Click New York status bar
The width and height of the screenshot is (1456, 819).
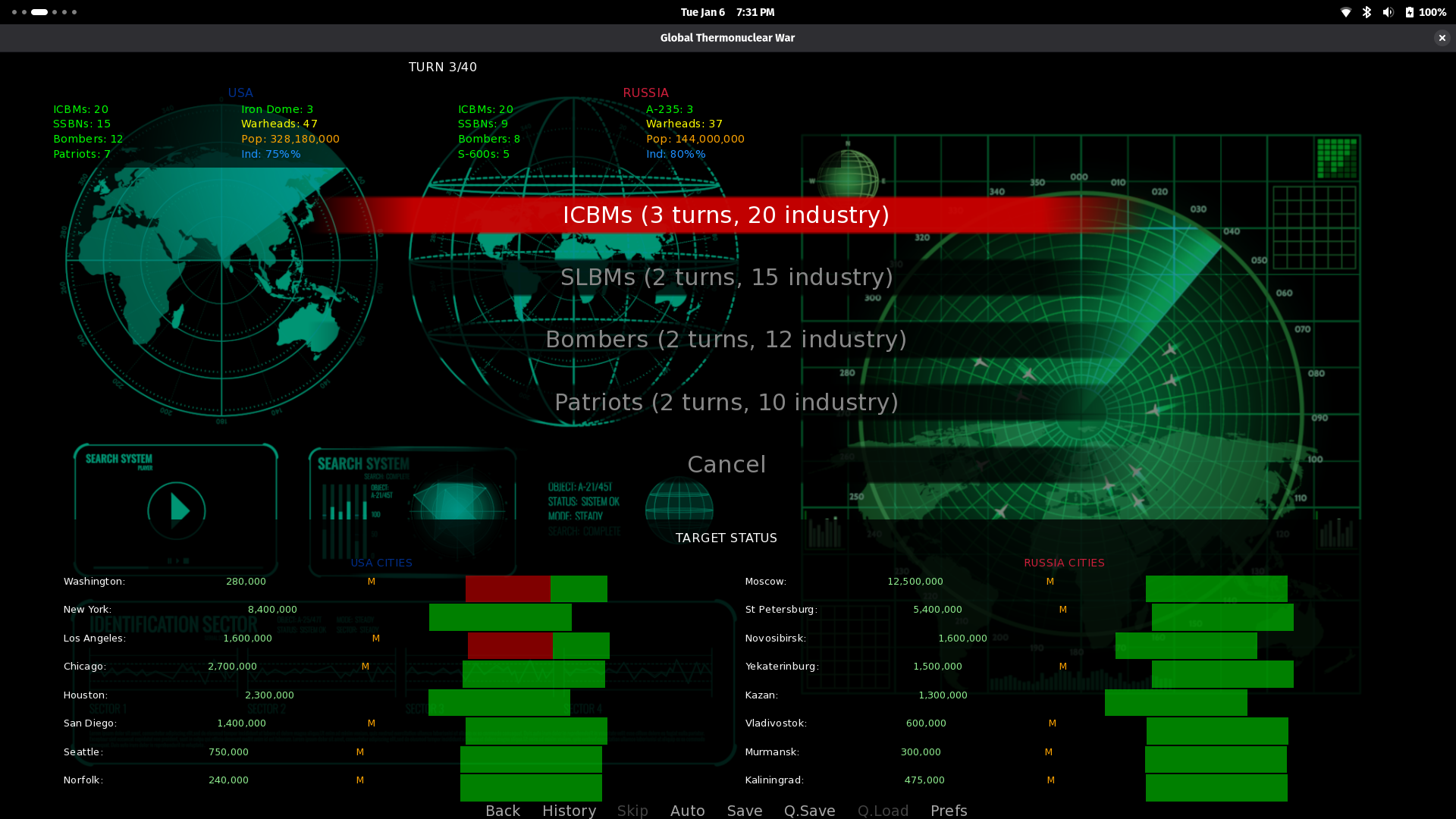500,617
